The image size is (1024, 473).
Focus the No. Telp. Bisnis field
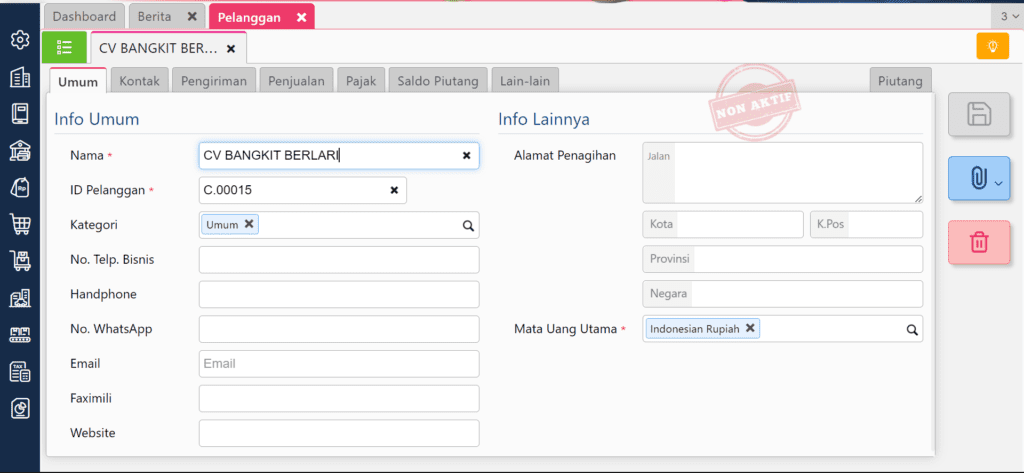(x=339, y=259)
